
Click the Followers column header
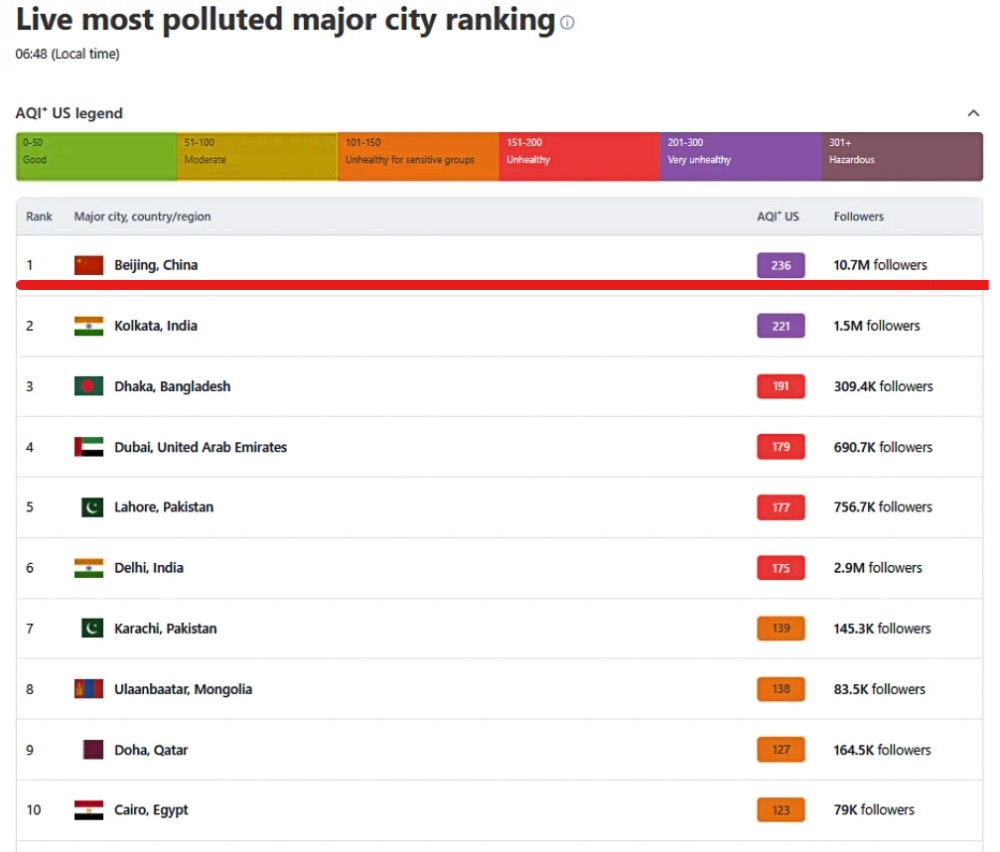coord(858,217)
